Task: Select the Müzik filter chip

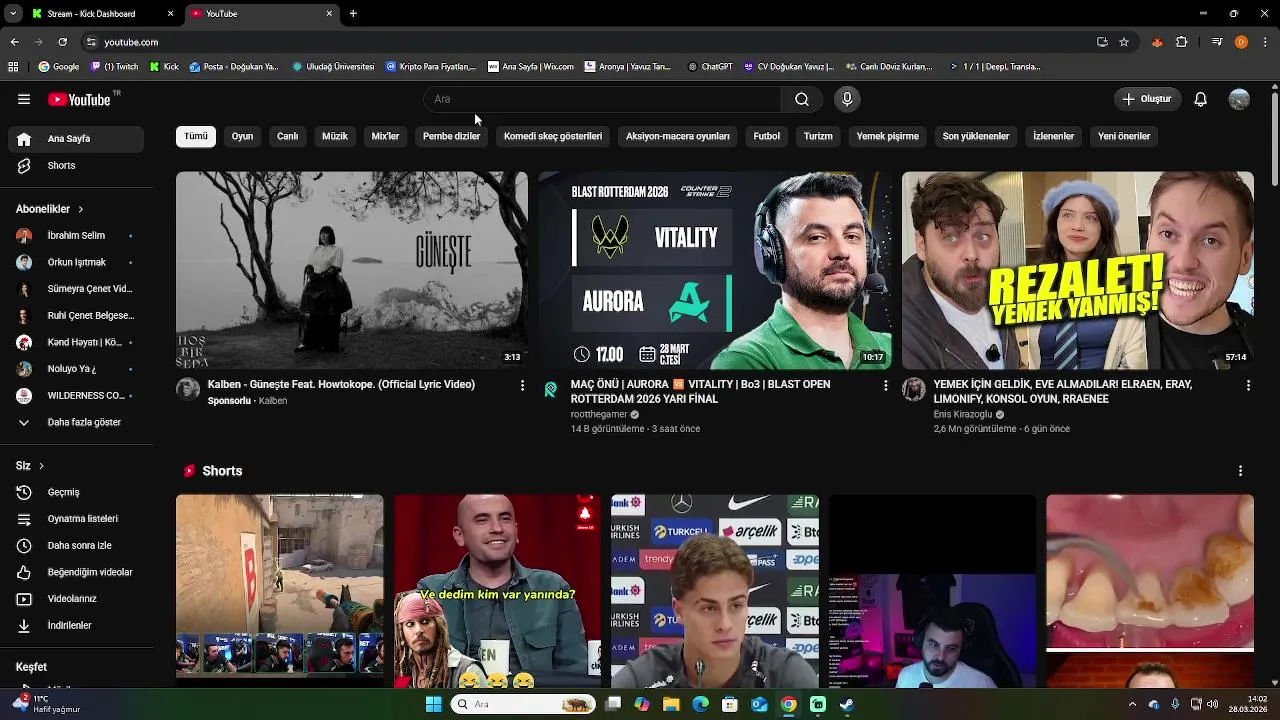Action: click(335, 136)
